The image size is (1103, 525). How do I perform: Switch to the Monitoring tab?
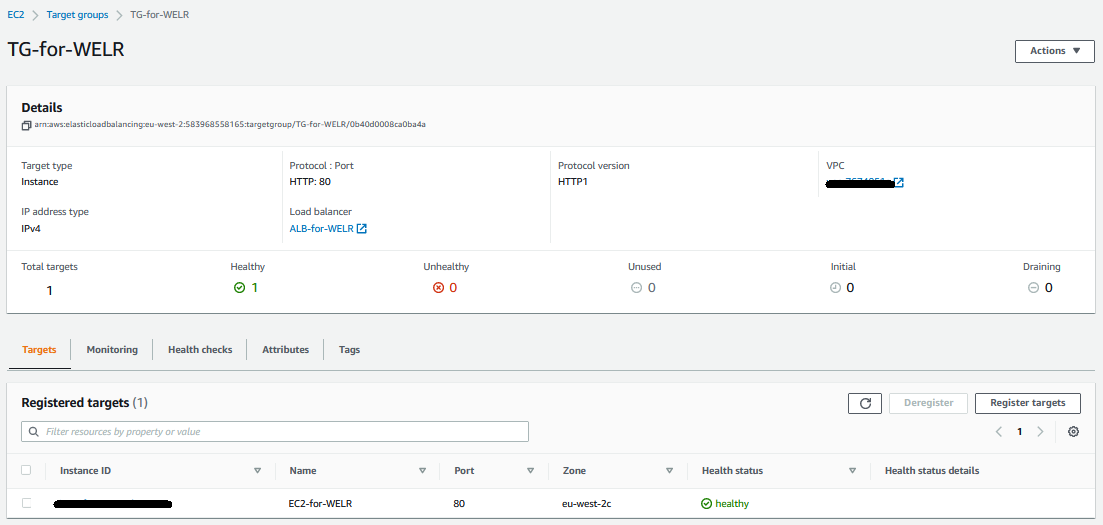112,350
